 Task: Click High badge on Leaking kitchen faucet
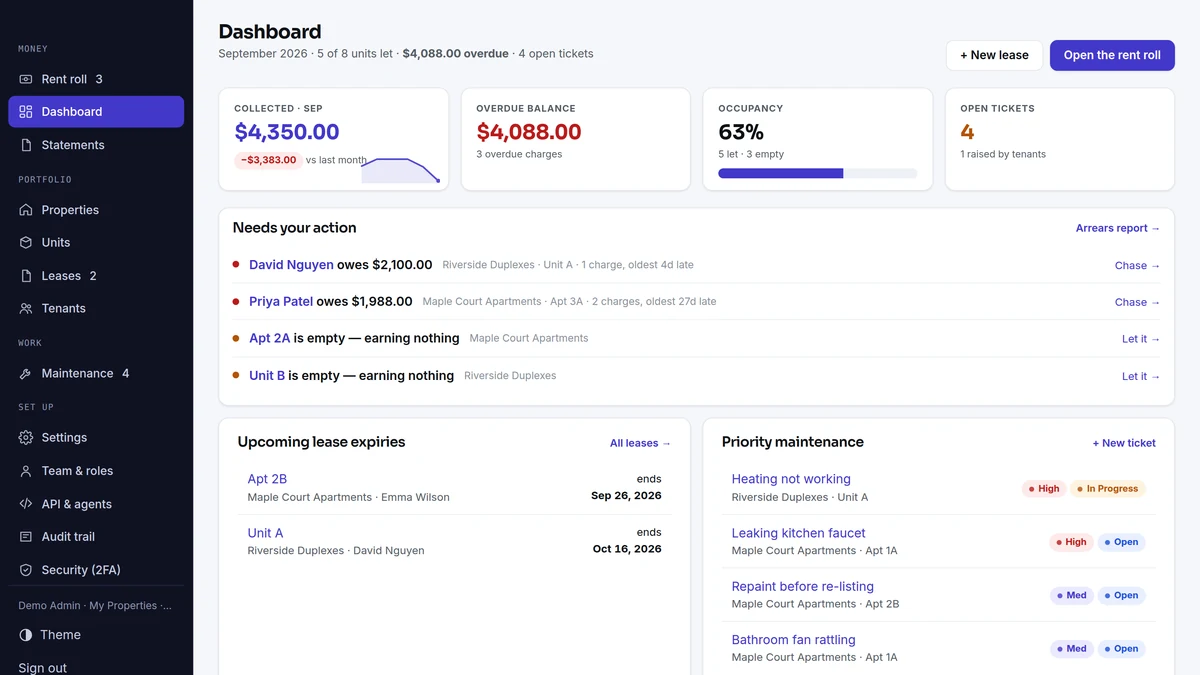1070,542
